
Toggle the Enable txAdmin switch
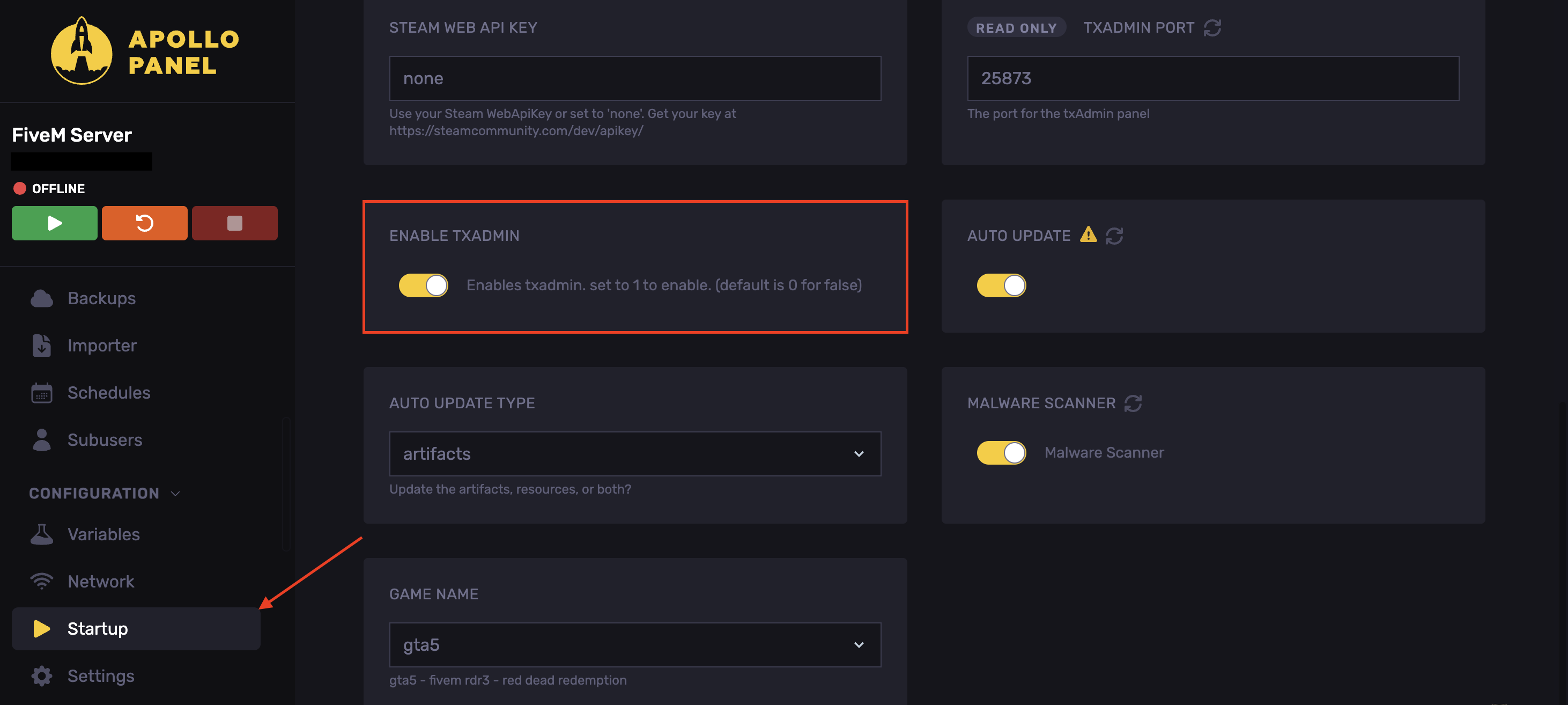[424, 285]
